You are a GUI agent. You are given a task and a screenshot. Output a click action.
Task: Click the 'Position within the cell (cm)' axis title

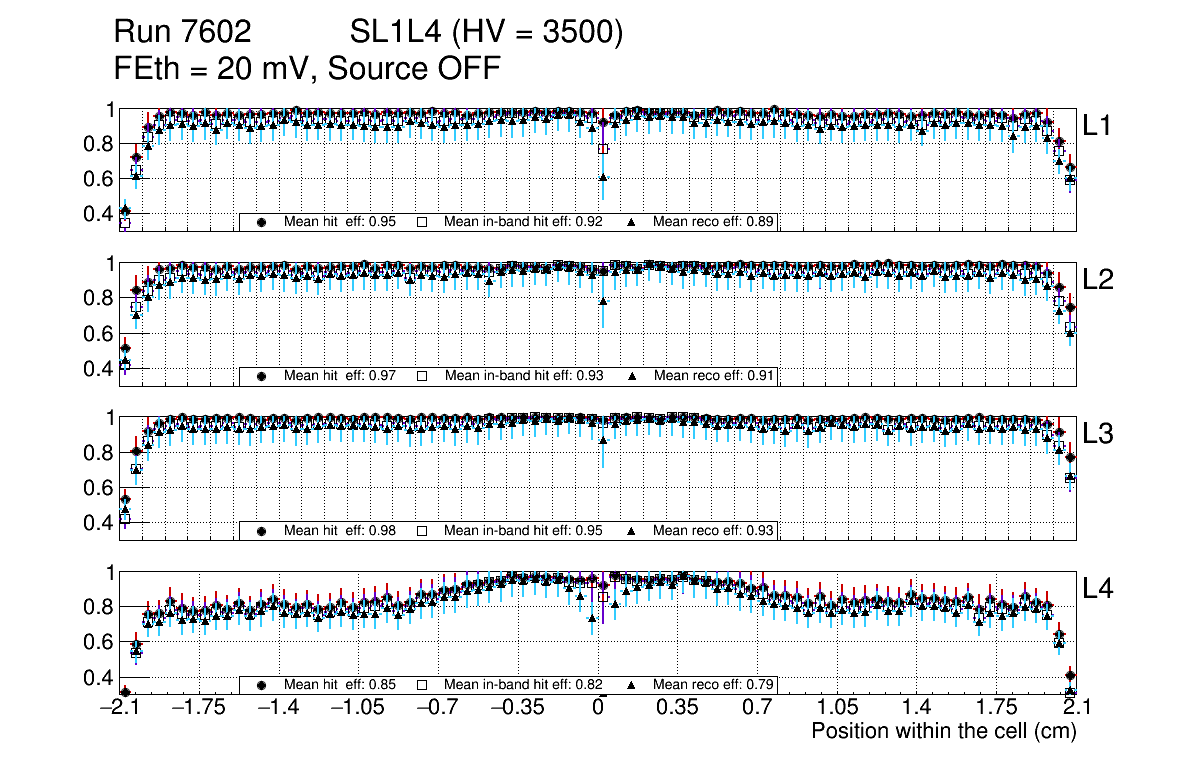[943, 731]
